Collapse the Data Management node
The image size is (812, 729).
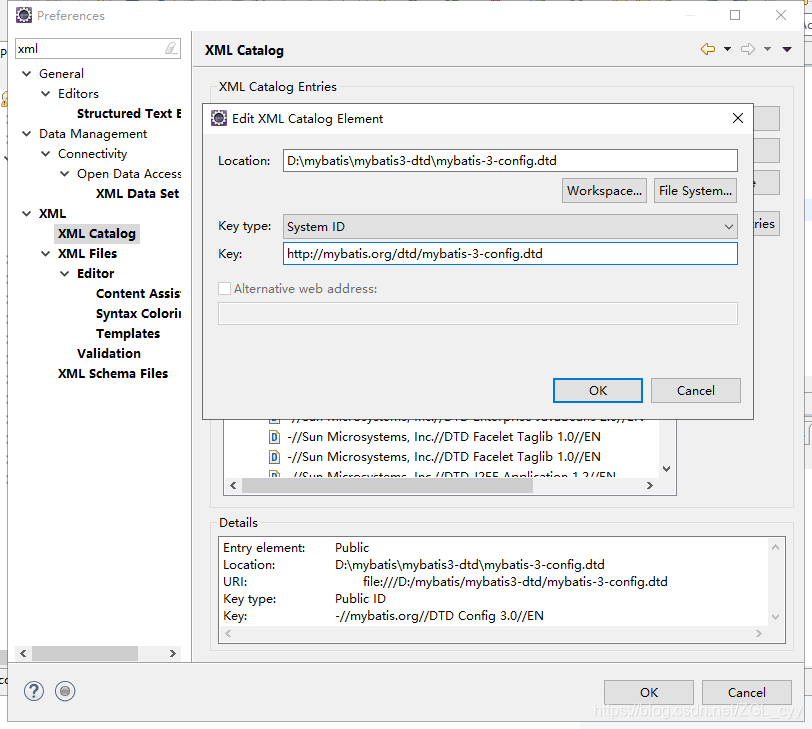tap(27, 134)
